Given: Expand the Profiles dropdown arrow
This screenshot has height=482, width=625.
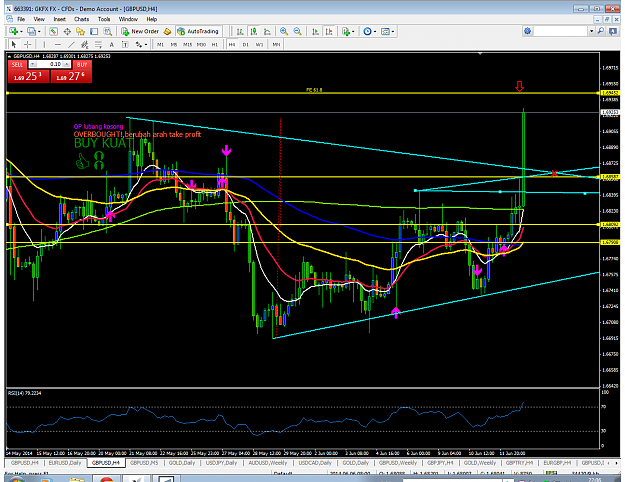Looking at the screenshot, I should click(x=39, y=31).
